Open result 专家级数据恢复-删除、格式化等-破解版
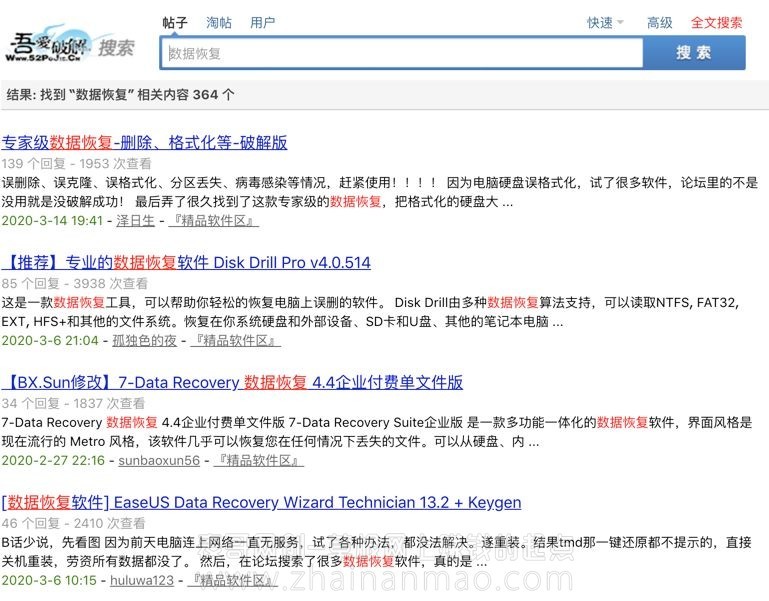769x601 pixels. (x=144, y=142)
